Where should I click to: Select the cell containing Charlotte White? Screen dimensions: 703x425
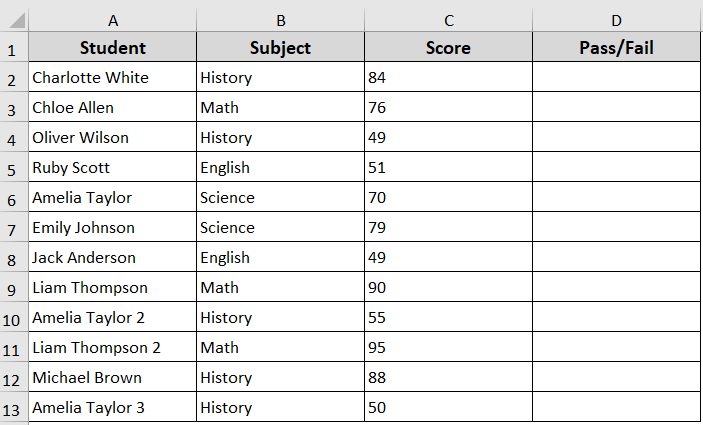[x=112, y=78]
